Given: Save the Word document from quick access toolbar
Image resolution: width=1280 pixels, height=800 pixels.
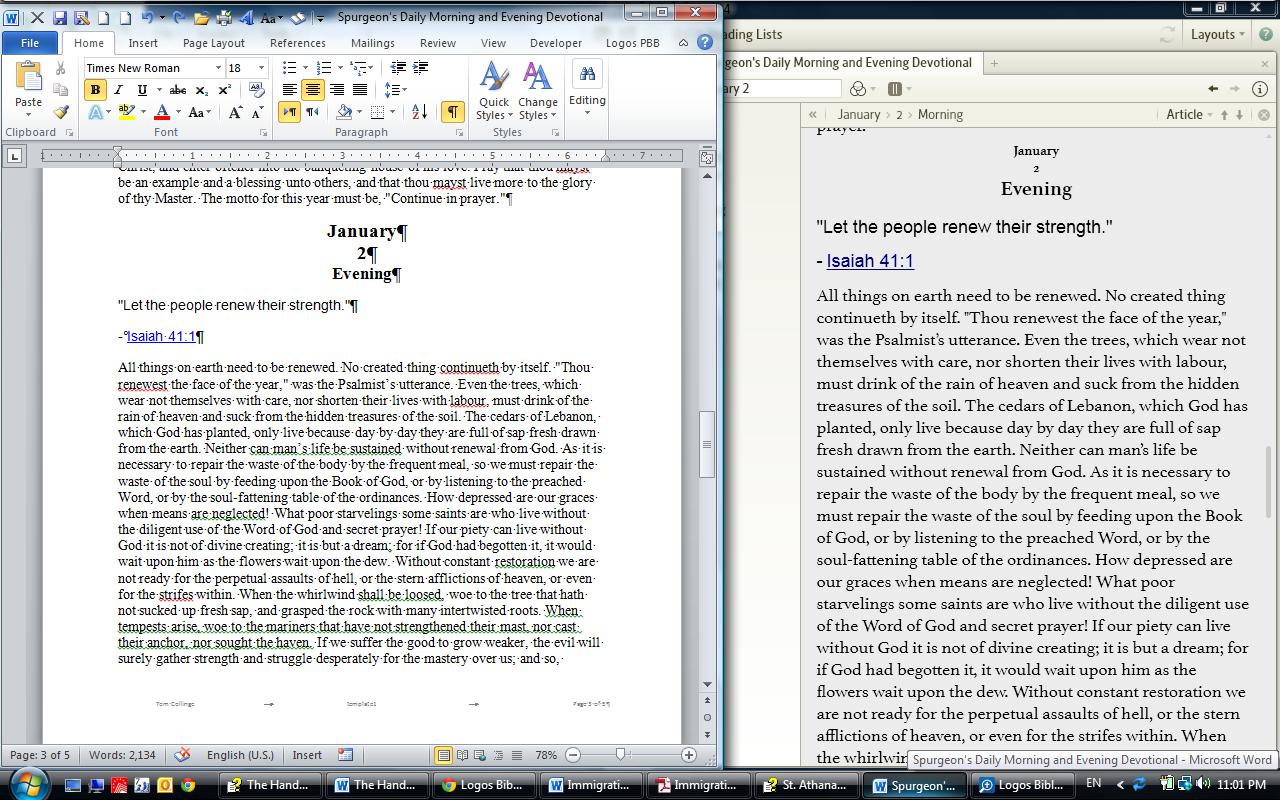Looking at the screenshot, I should point(59,18).
